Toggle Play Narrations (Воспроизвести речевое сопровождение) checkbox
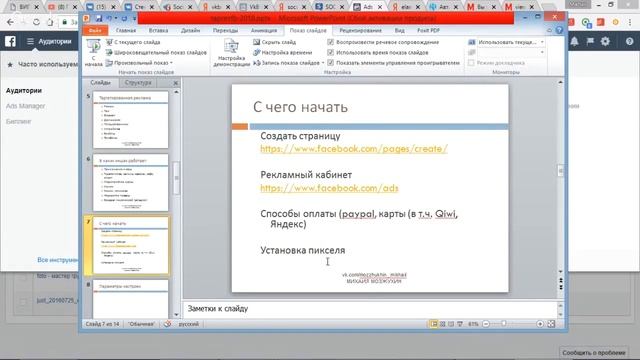This screenshot has width=640, height=360. coord(331,42)
